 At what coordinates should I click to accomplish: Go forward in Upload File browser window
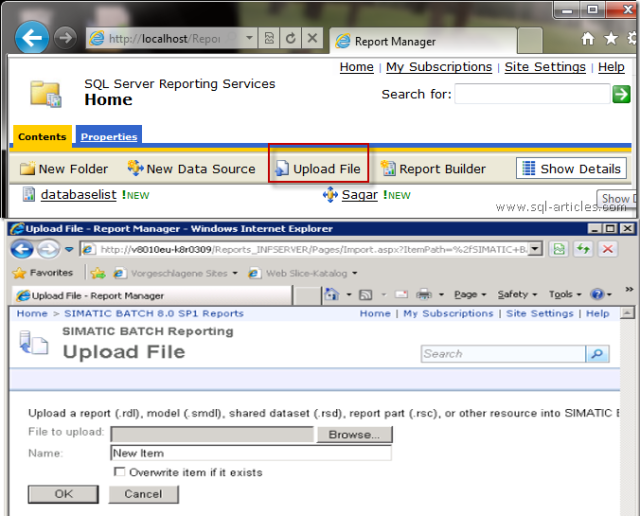(x=48, y=249)
